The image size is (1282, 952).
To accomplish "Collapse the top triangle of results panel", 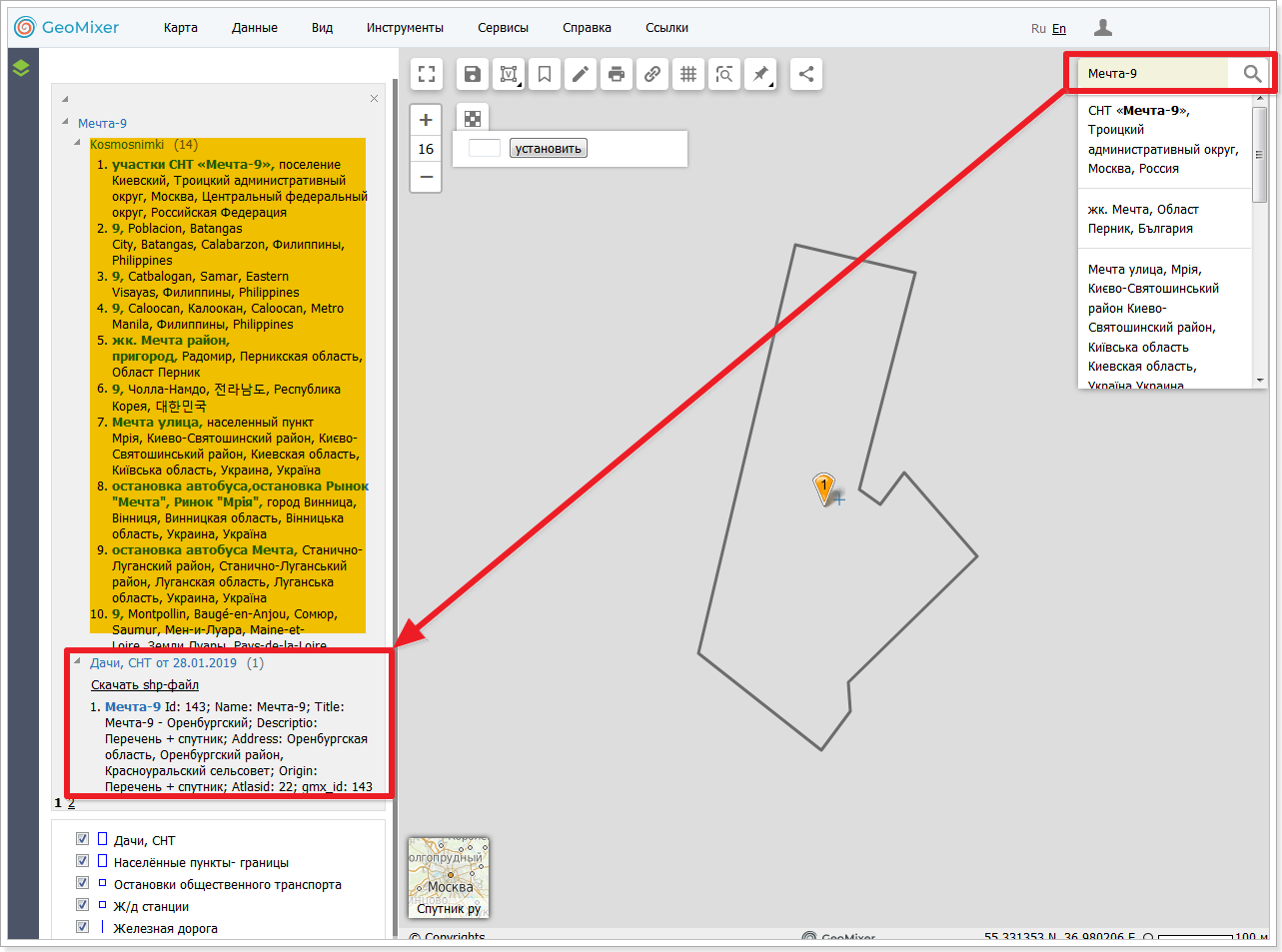I will coord(66,99).
